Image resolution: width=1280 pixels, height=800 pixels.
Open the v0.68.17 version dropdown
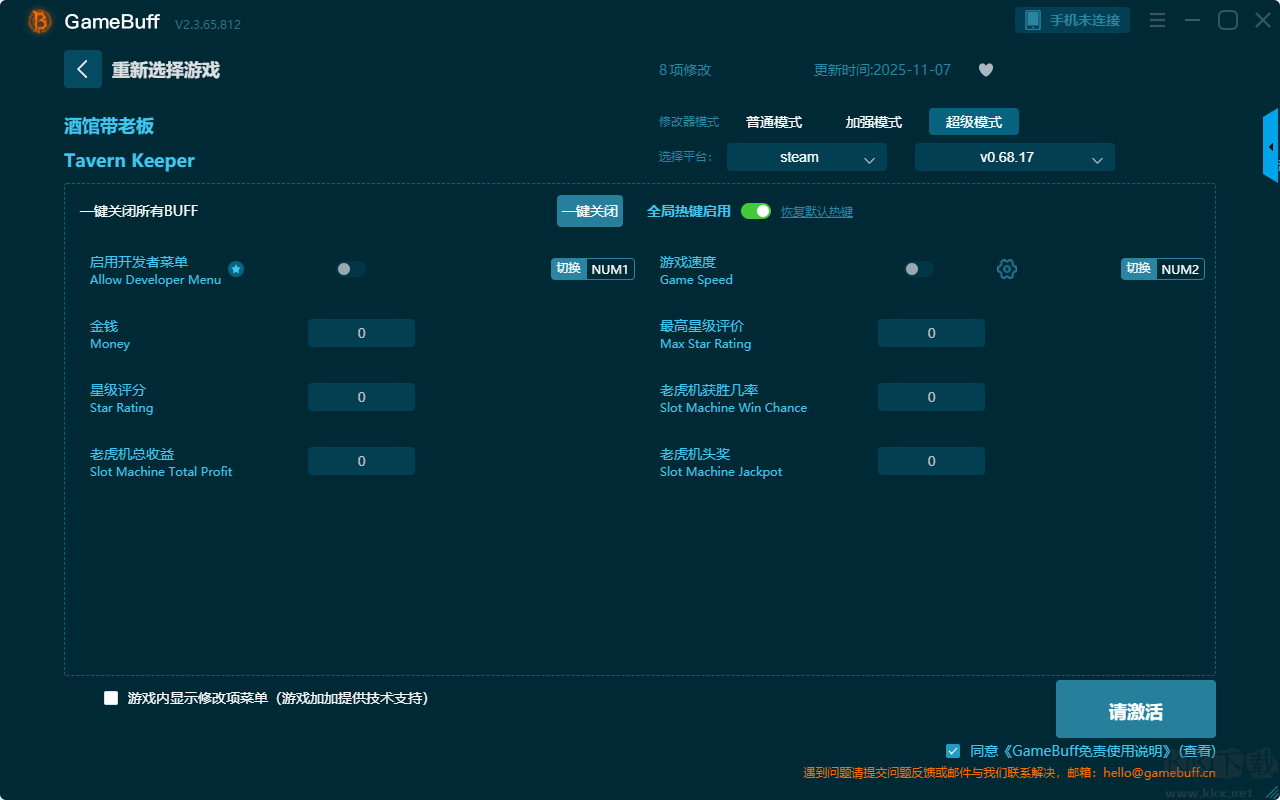click(x=1015, y=157)
